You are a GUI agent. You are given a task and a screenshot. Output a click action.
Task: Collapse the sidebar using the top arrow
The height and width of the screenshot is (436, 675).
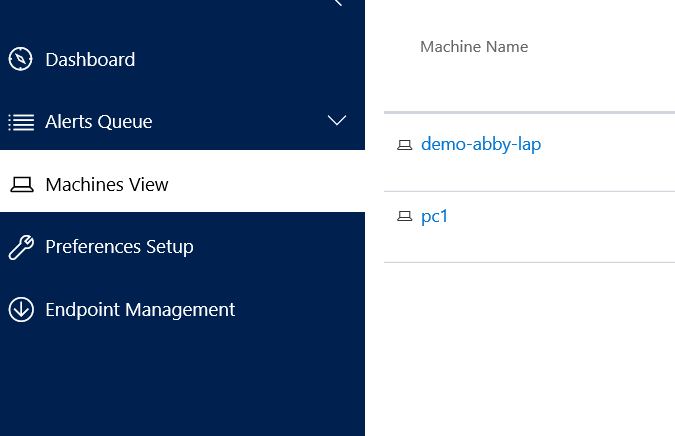(x=338, y=3)
